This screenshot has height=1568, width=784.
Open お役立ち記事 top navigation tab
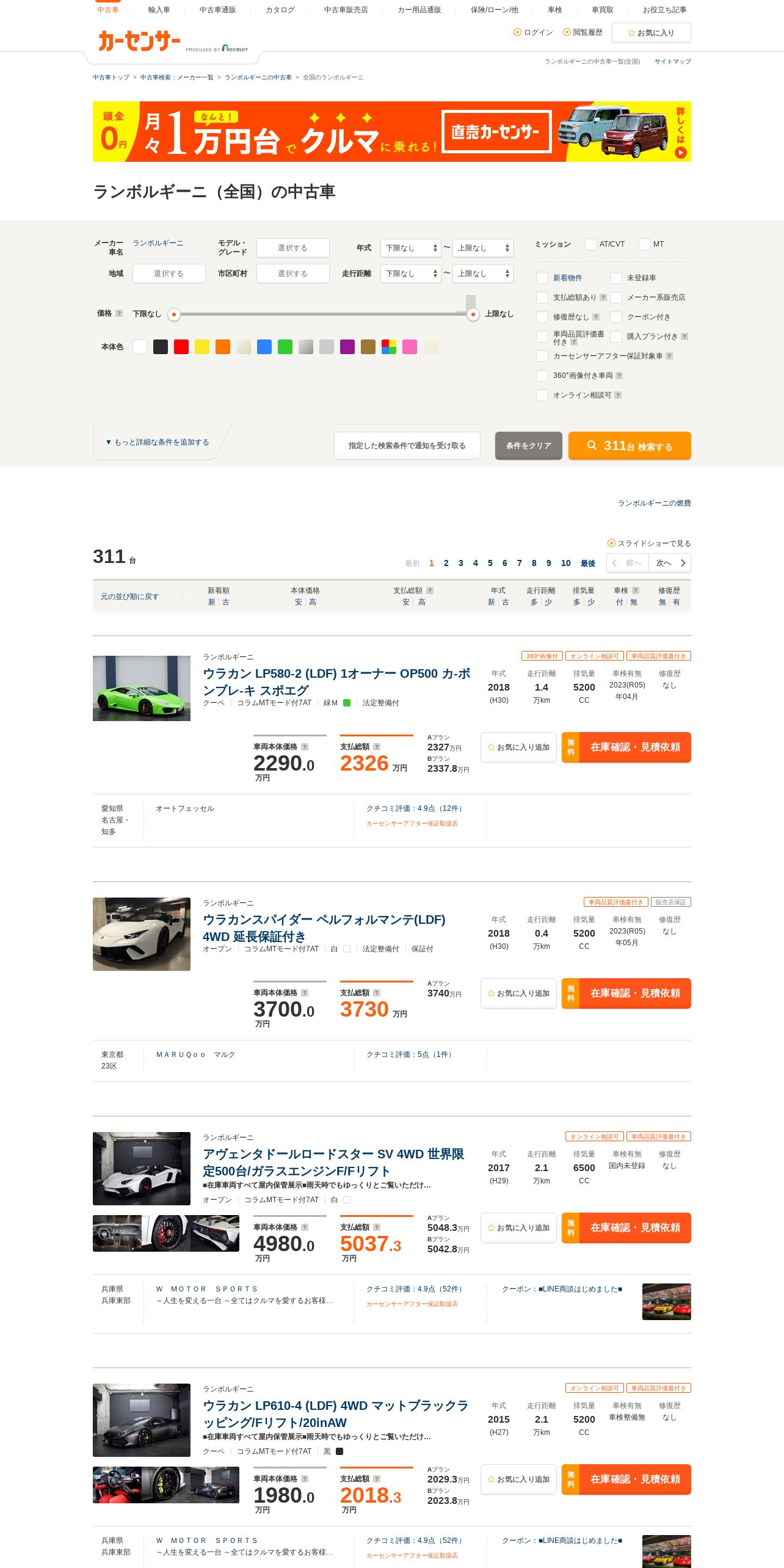(x=664, y=10)
